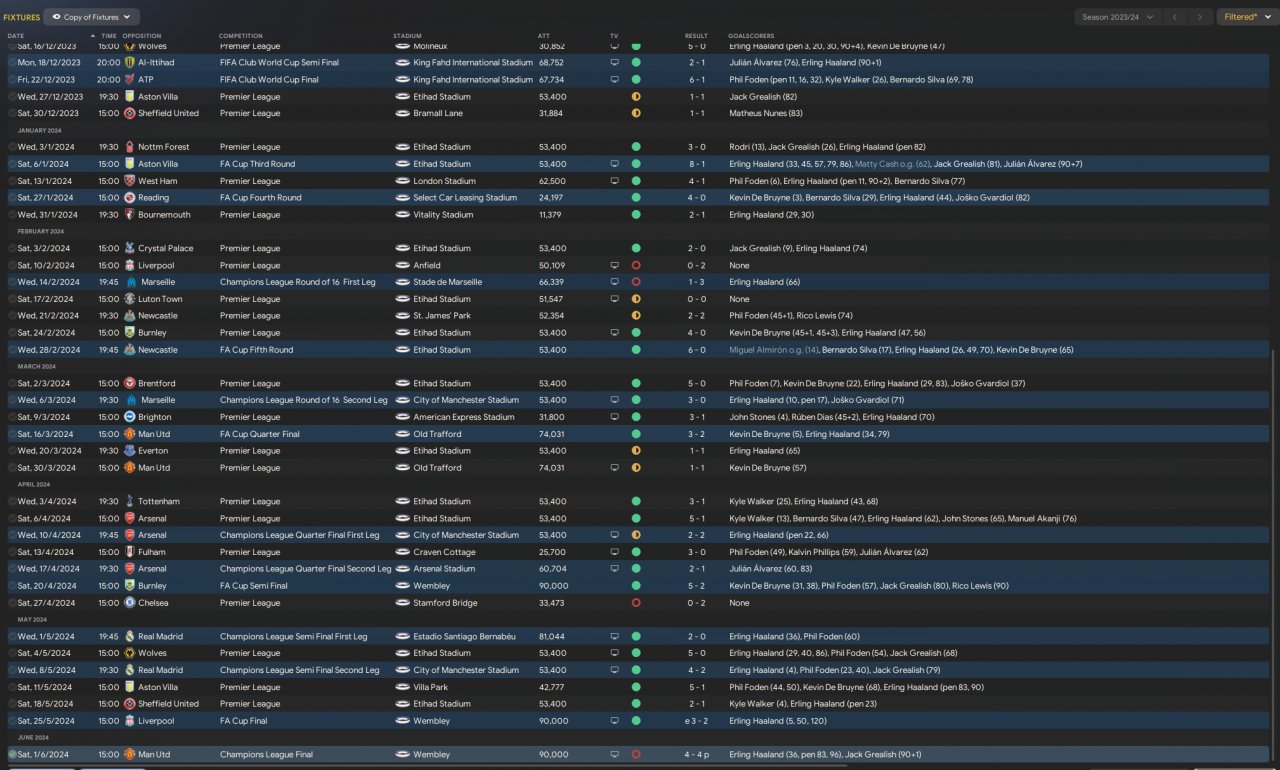This screenshot has height=770, width=1280.
Task: Click the Brighton club badge
Action: tap(130, 417)
